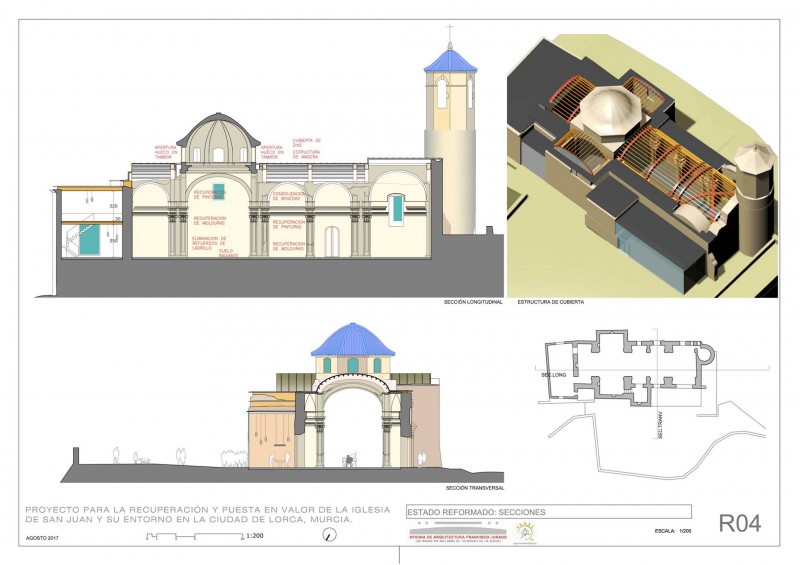Click the 'ESCALA: 1/200' label
This screenshot has height=565, width=800.
click(x=673, y=531)
